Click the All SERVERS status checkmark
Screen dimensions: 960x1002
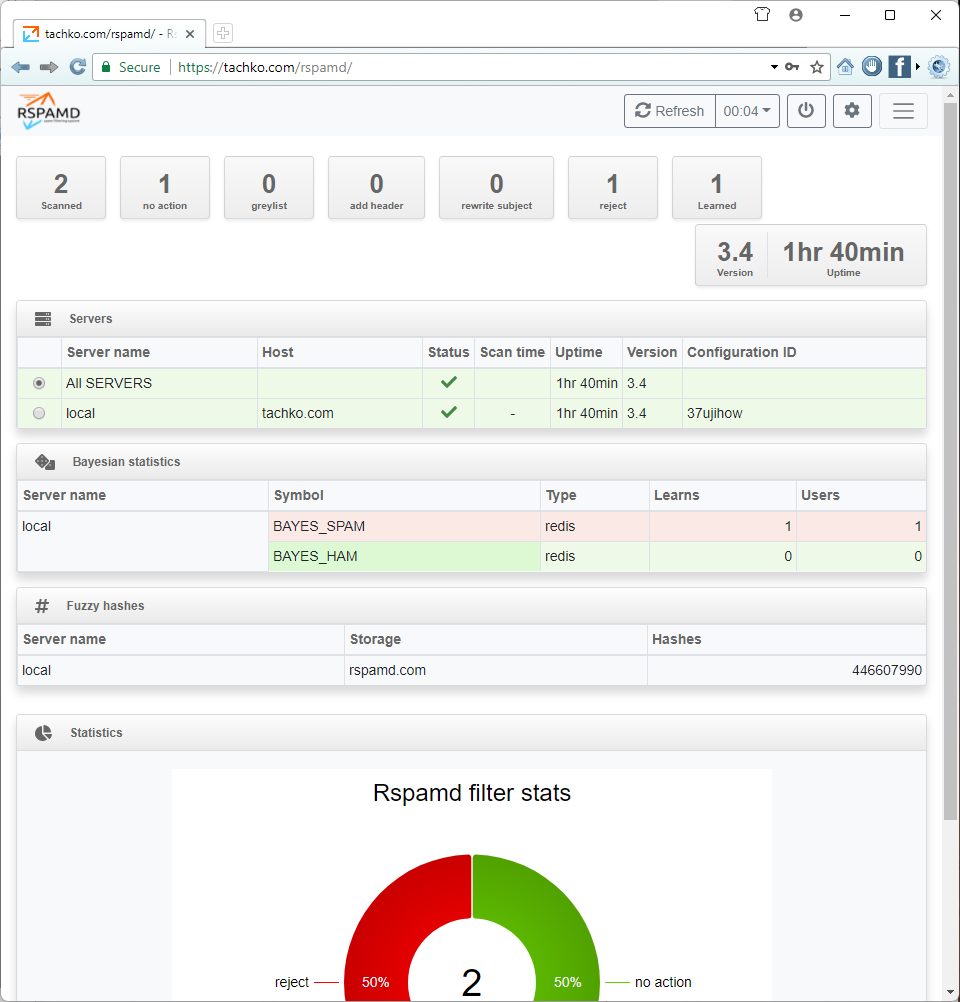click(449, 382)
